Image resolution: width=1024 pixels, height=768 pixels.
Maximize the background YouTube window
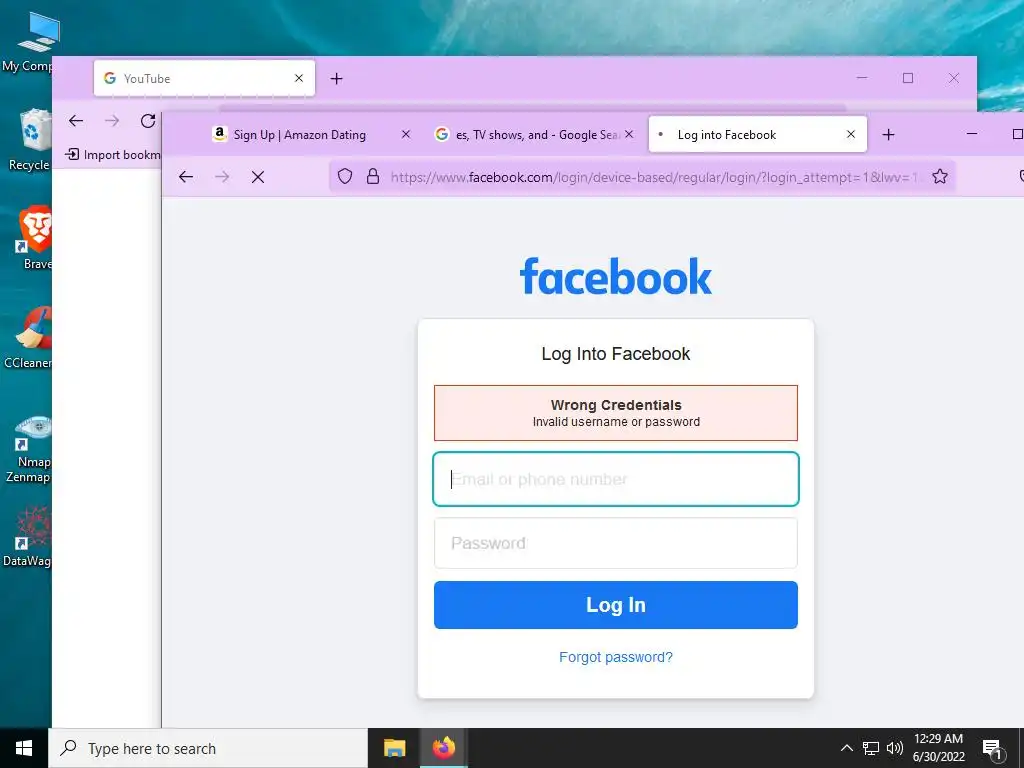click(908, 78)
